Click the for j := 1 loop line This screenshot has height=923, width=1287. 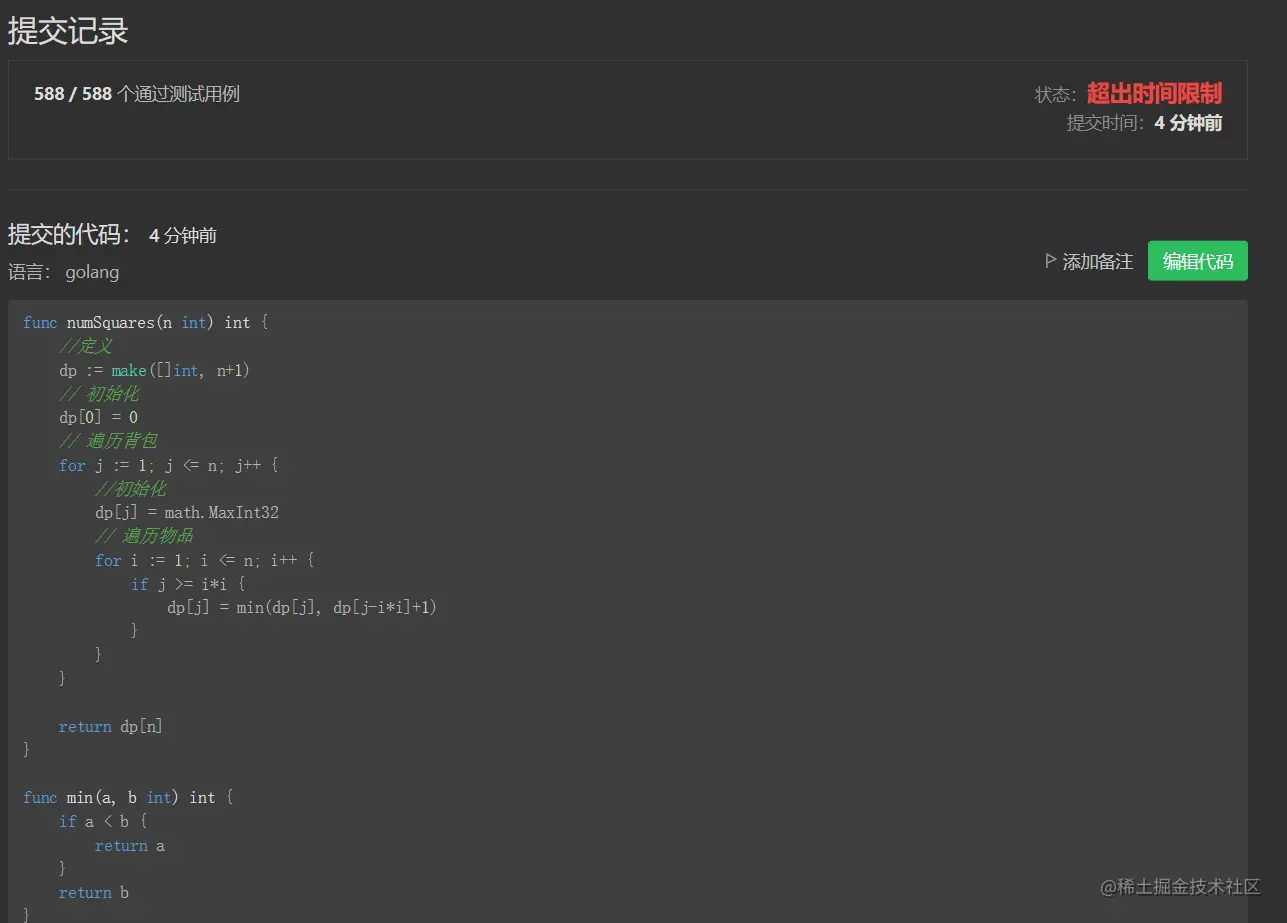[169, 465]
